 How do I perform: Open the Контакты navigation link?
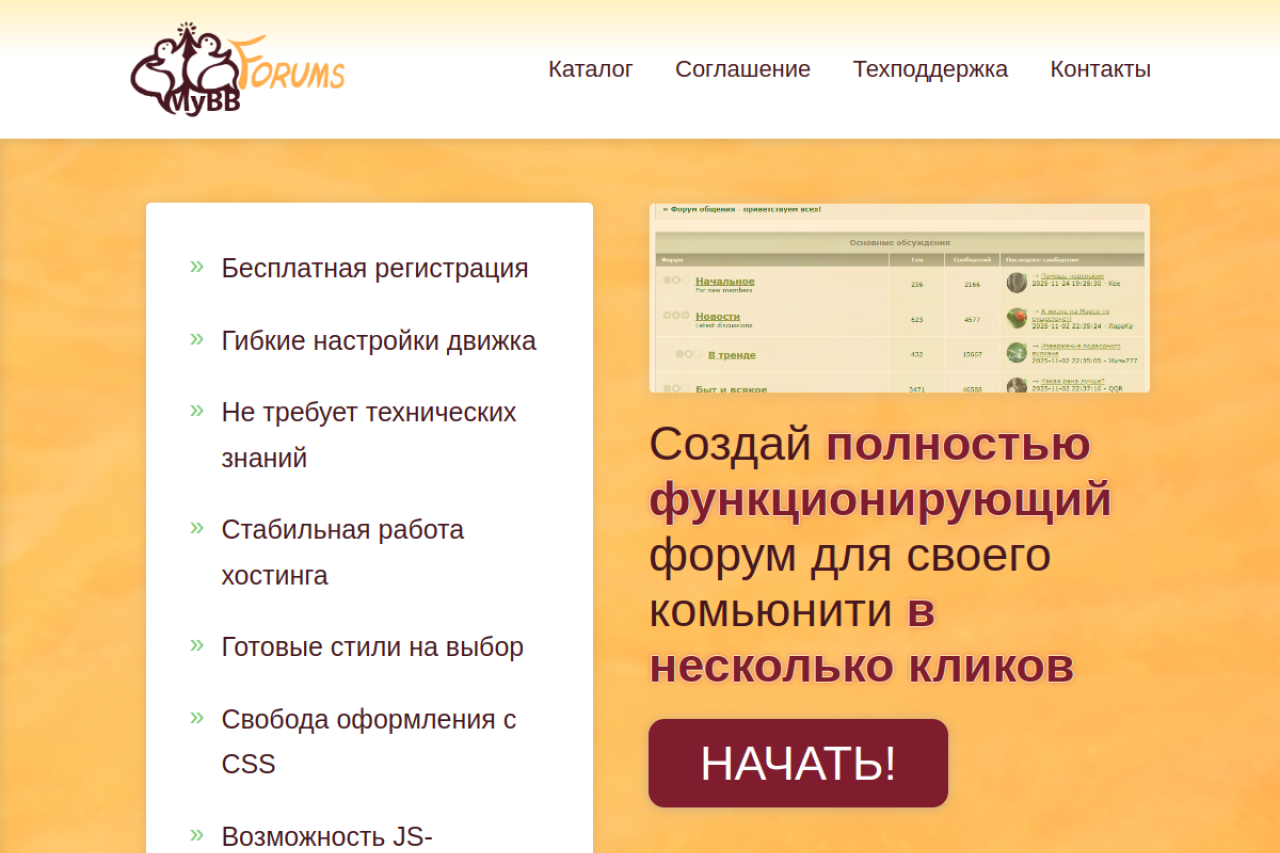pyautogui.click(x=1100, y=69)
